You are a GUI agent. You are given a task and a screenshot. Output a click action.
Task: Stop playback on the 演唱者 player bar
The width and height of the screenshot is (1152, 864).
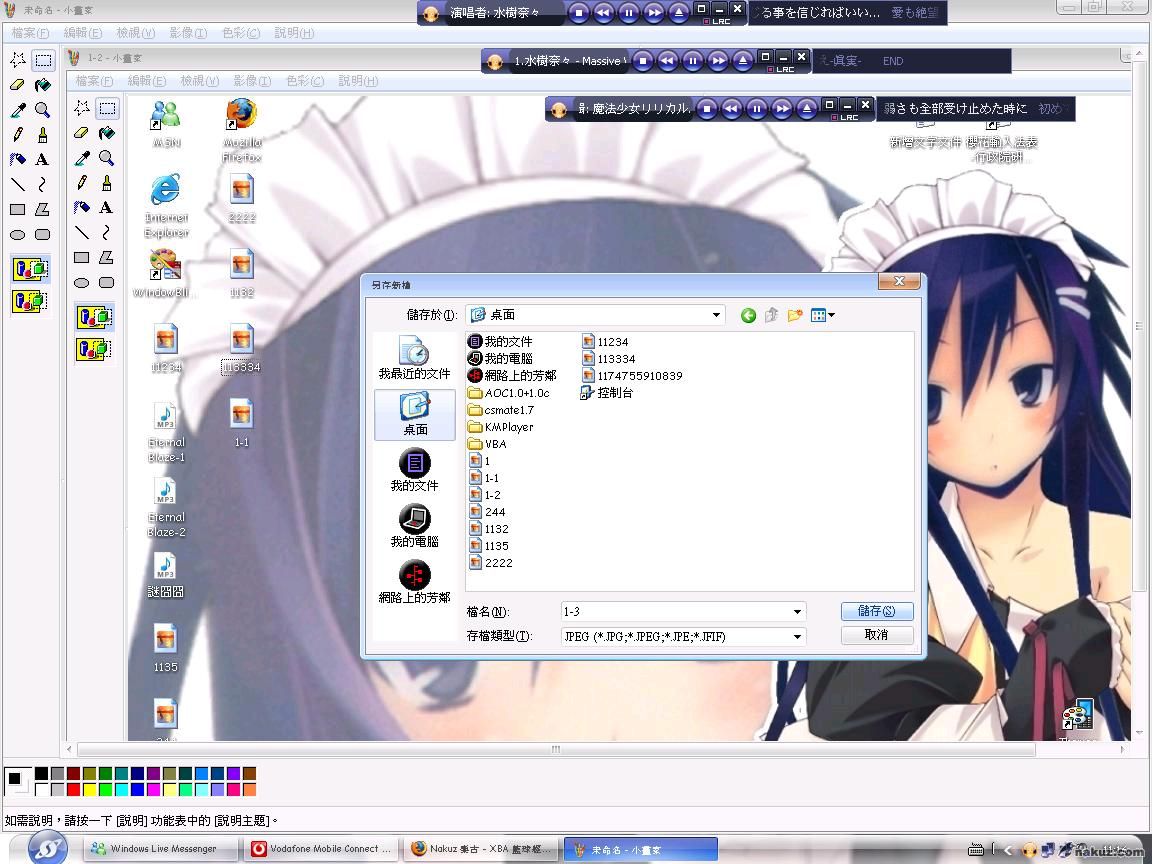(579, 12)
